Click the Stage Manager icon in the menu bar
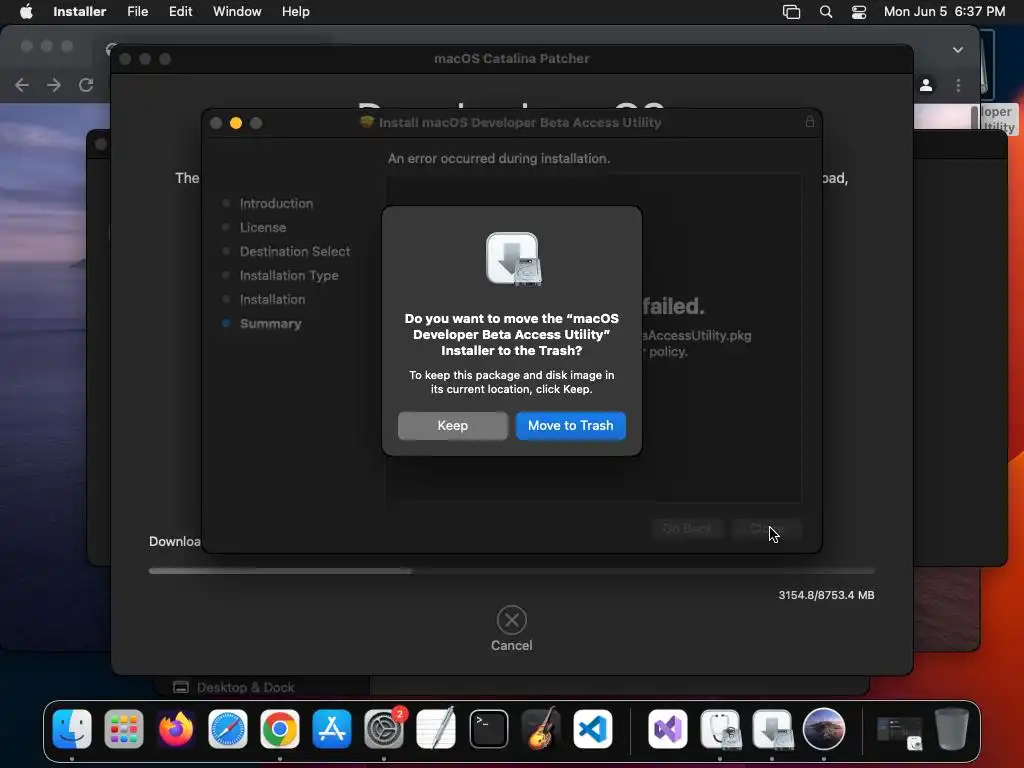The image size is (1024, 768). pos(792,12)
